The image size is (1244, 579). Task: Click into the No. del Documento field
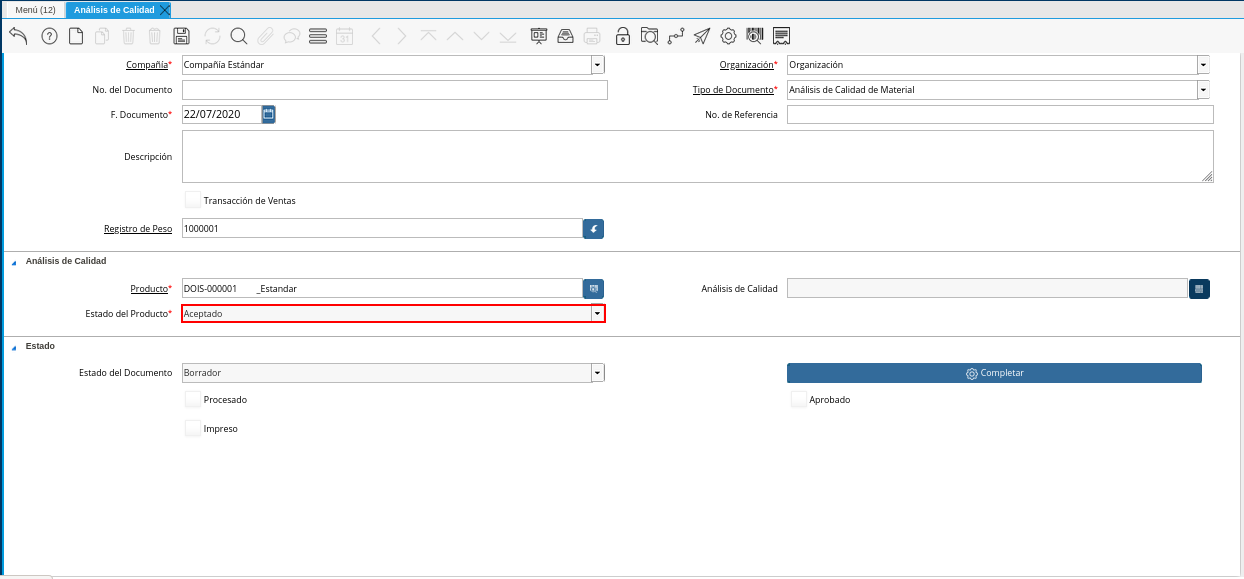coord(395,90)
